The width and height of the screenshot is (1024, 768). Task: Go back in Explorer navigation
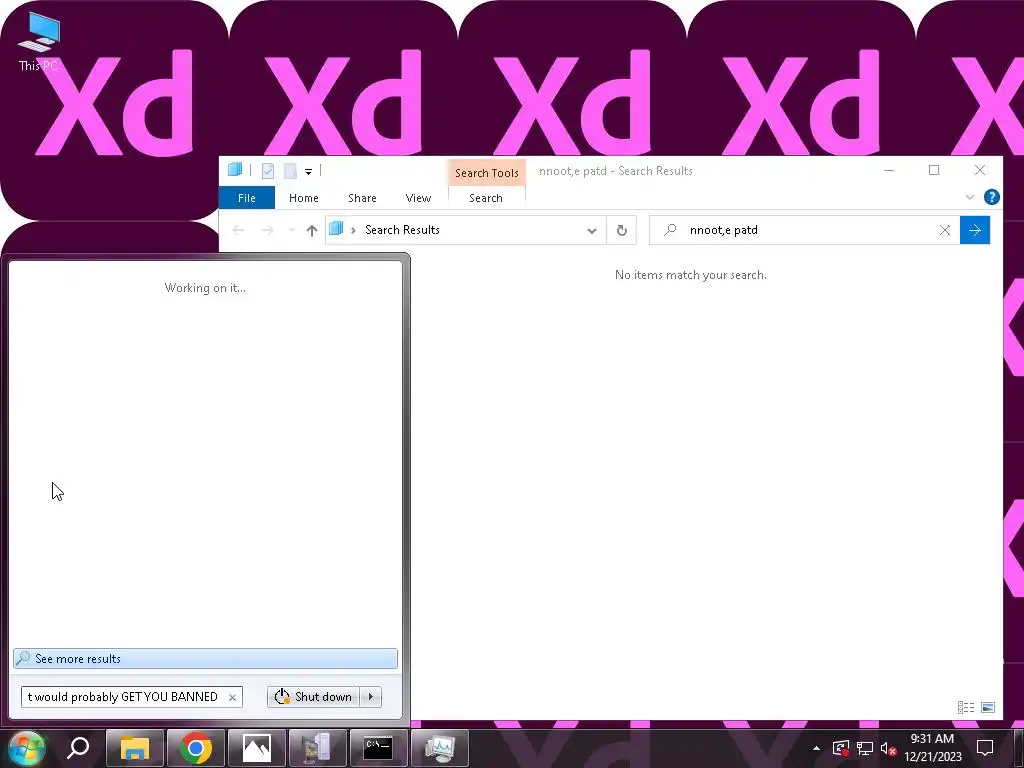(x=238, y=230)
